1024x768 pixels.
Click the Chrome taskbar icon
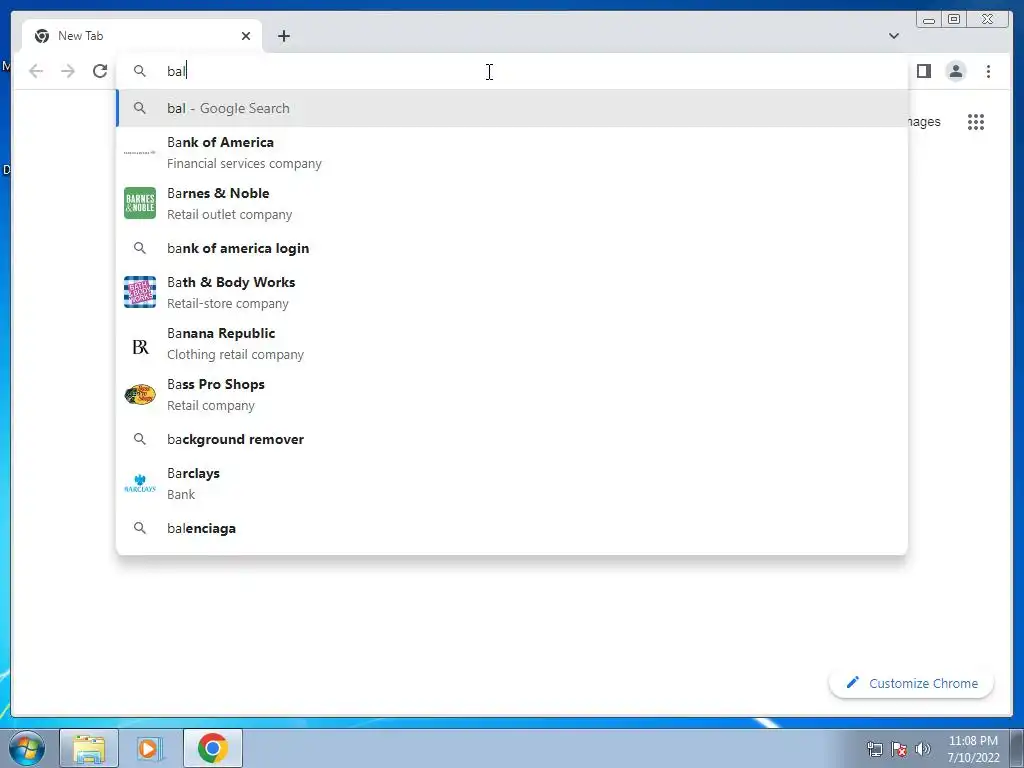pyautogui.click(x=212, y=748)
